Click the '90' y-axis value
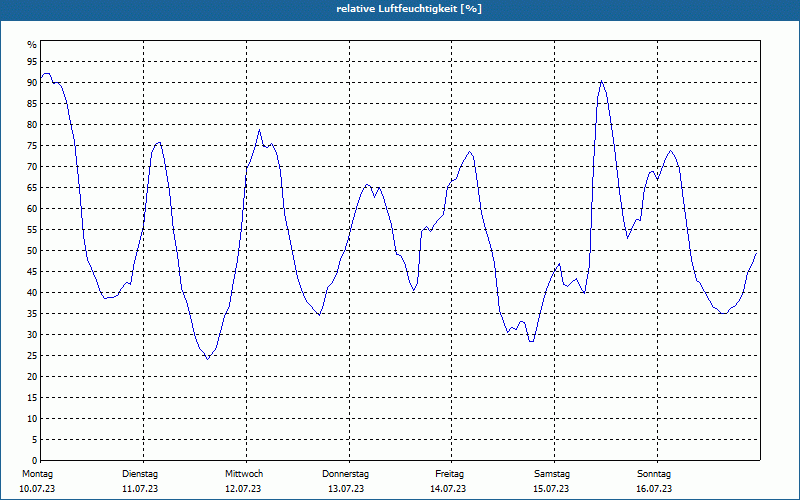This screenshot has width=800, height=500. pos(32,83)
